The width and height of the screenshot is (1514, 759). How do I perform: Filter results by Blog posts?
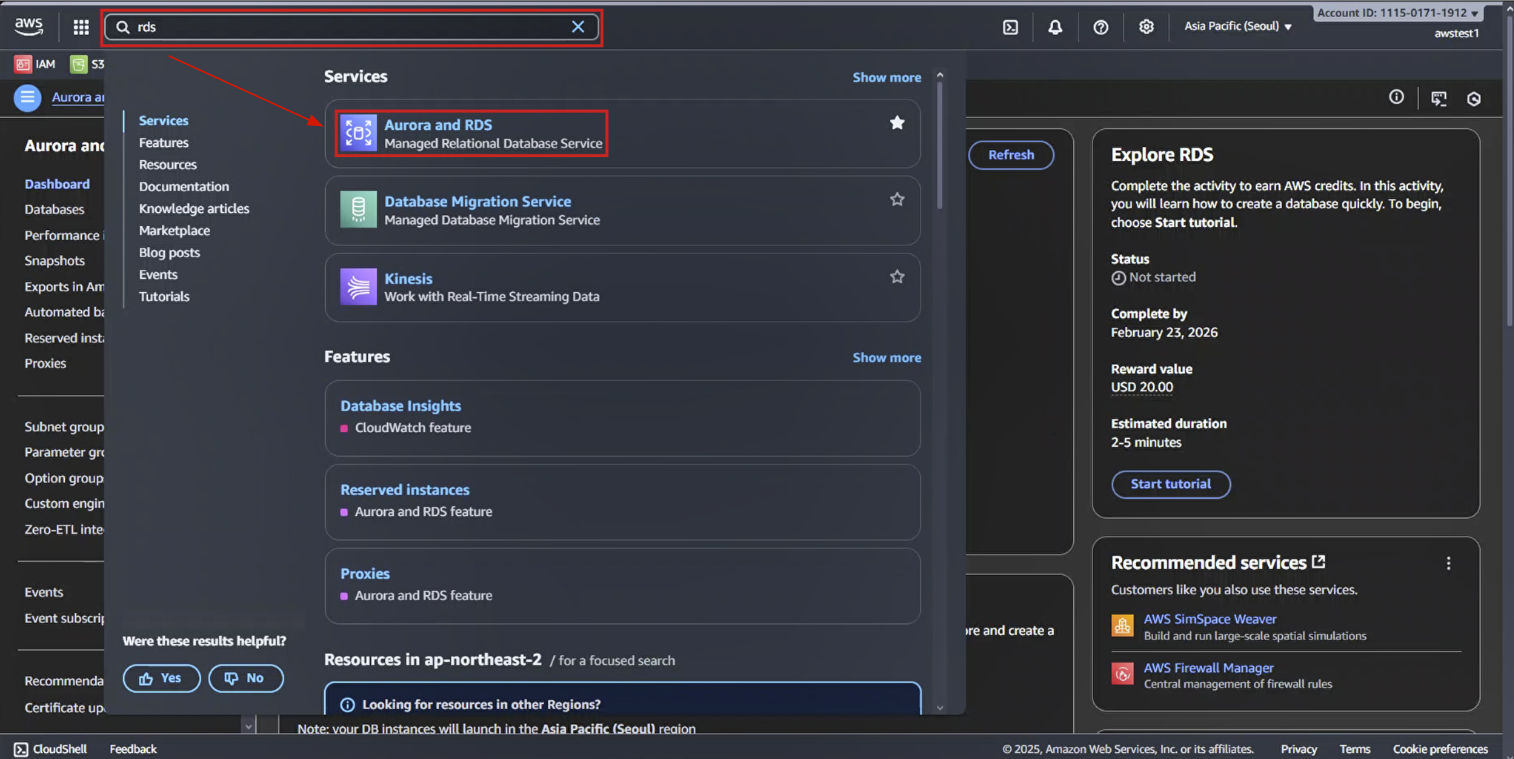point(169,253)
